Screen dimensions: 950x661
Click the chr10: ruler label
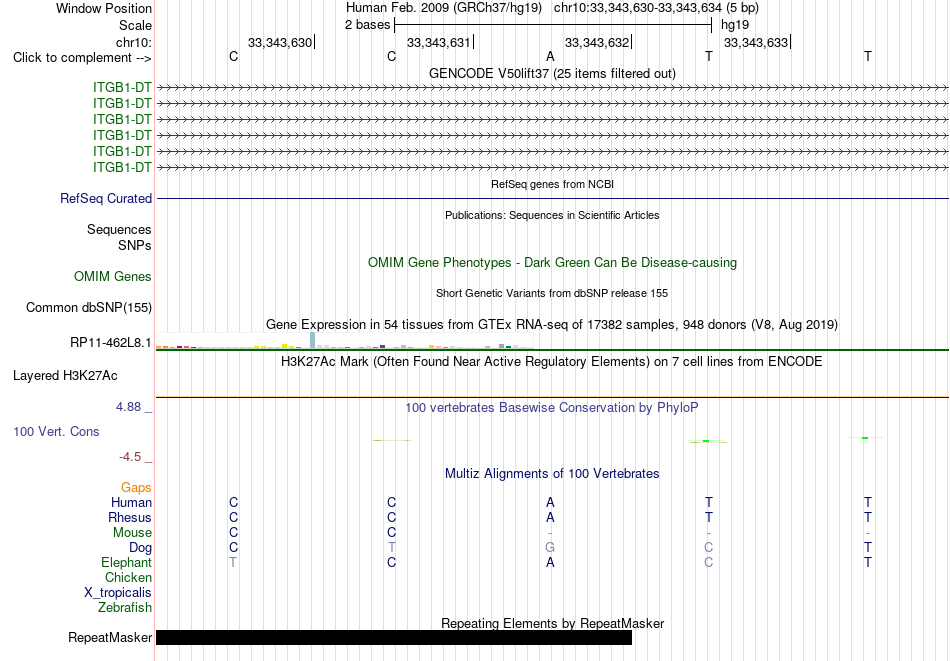[x=134, y=42]
